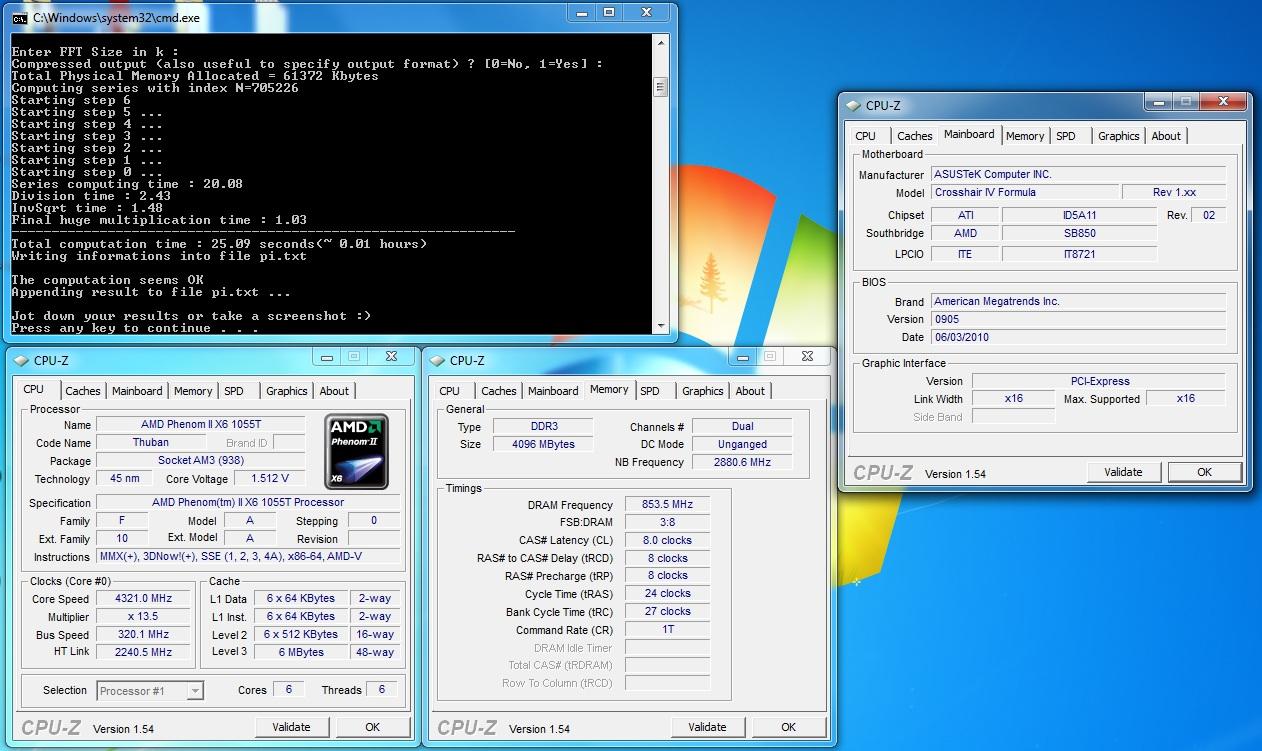
Task: Click the CAS# Latency 8.0 clocks value
Action: point(667,540)
